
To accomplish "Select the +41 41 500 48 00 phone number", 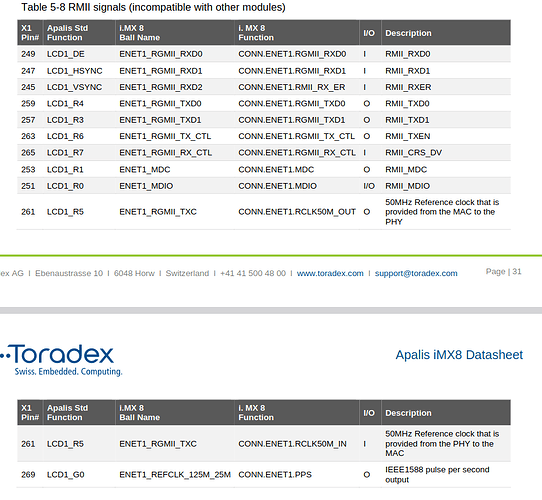I will [x=253, y=273].
